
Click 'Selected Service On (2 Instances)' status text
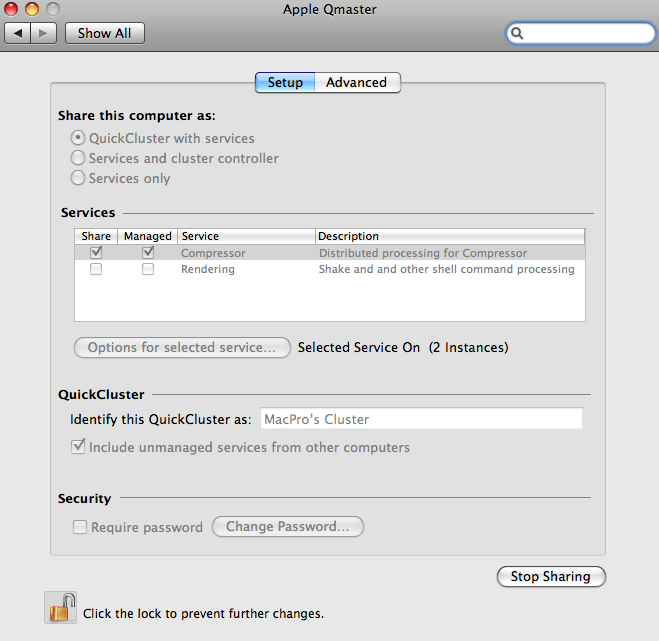tap(403, 348)
